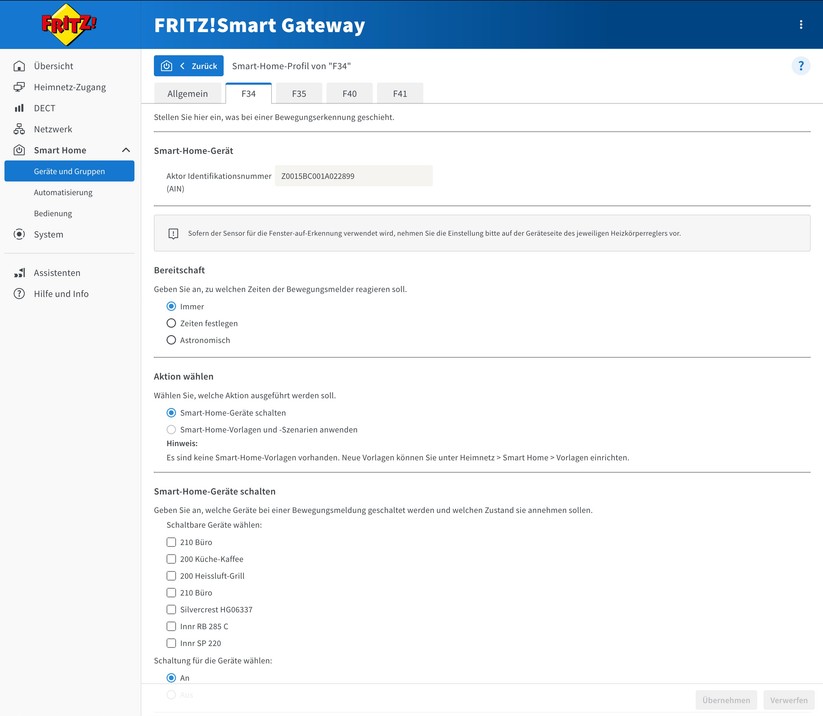This screenshot has height=716, width=823.
Task: Select the Netzwerk icon
Action: click(x=20, y=128)
